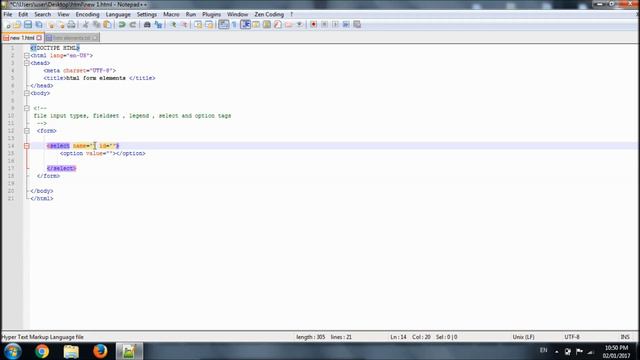This screenshot has height=360, width=640.
Task: Undo the last edit via toolbar
Action: click(122, 25)
